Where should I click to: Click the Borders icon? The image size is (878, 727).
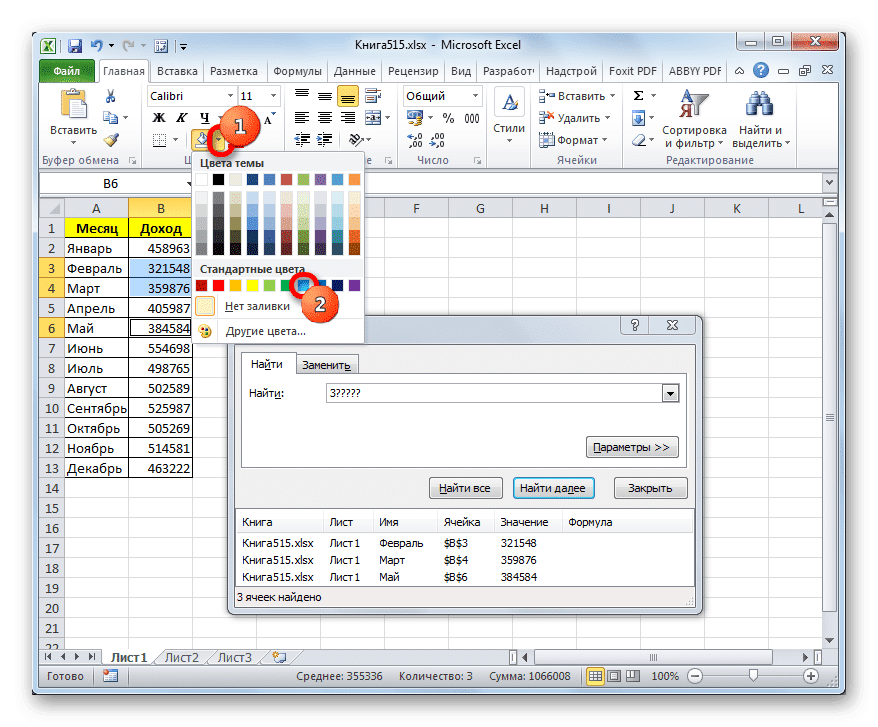point(160,140)
